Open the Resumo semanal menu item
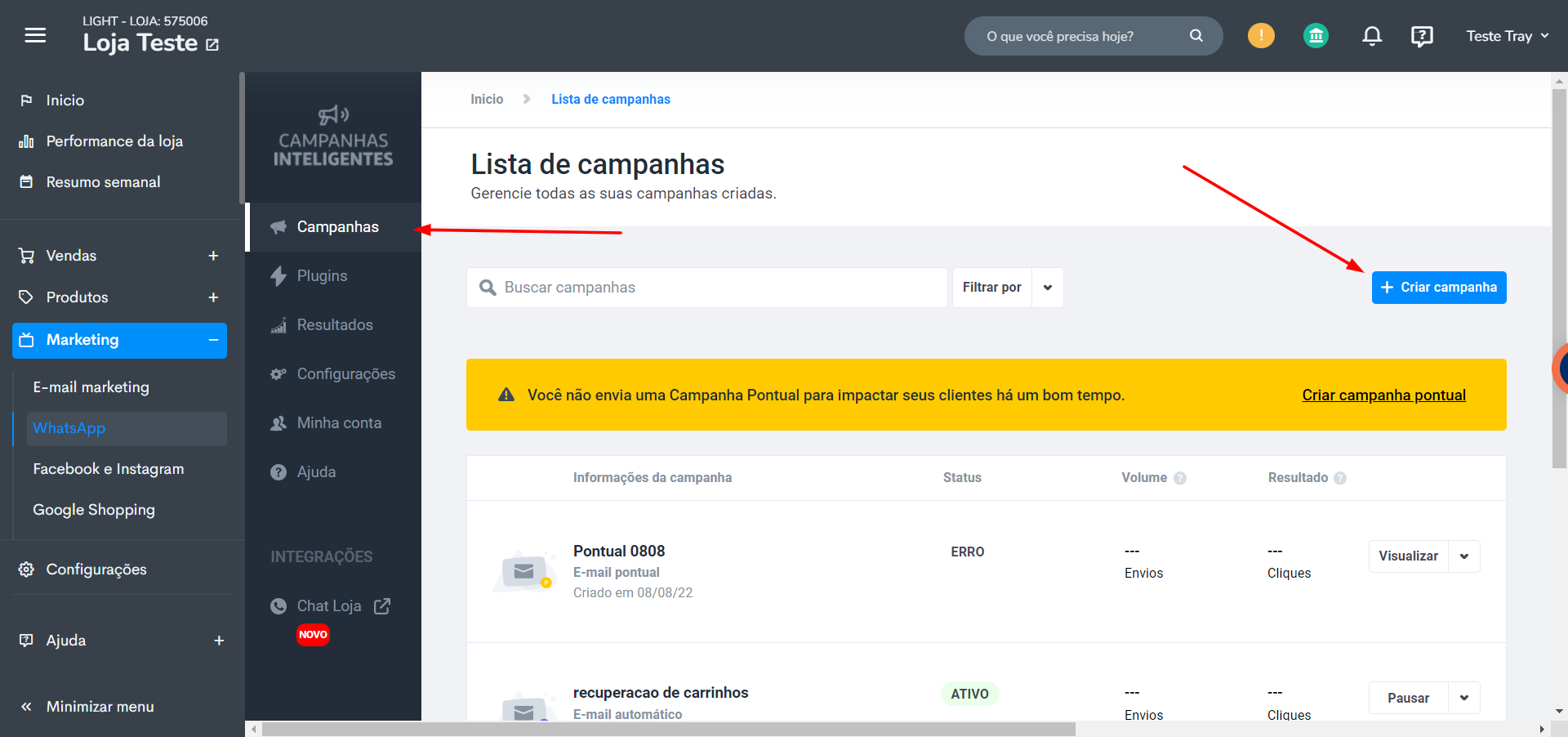The height and width of the screenshot is (737, 1568). pyautogui.click(x=103, y=182)
